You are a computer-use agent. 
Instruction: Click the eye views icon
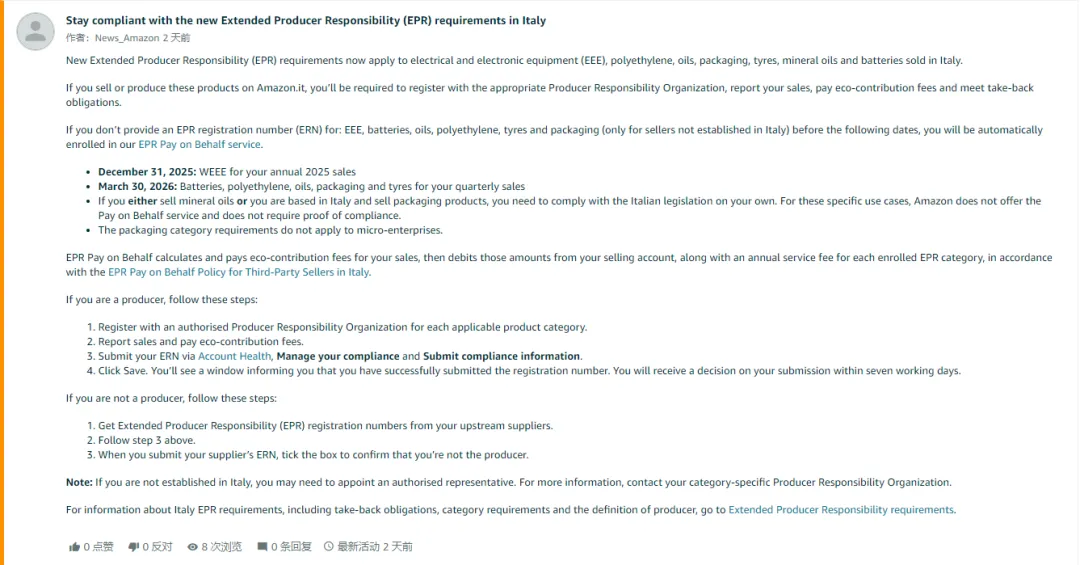[x=193, y=547]
